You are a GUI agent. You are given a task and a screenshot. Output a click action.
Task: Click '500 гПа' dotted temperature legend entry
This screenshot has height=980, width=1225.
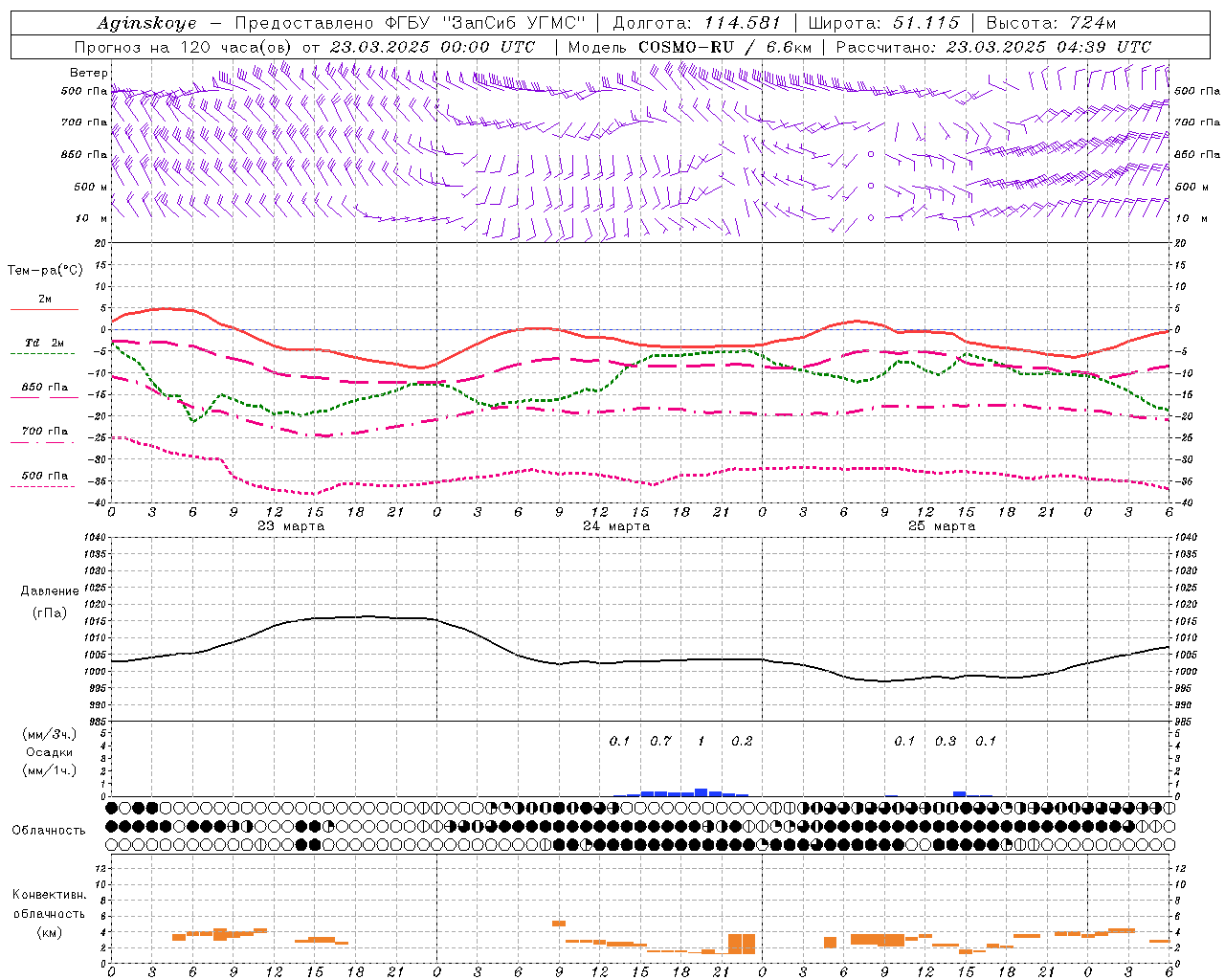click(44, 476)
